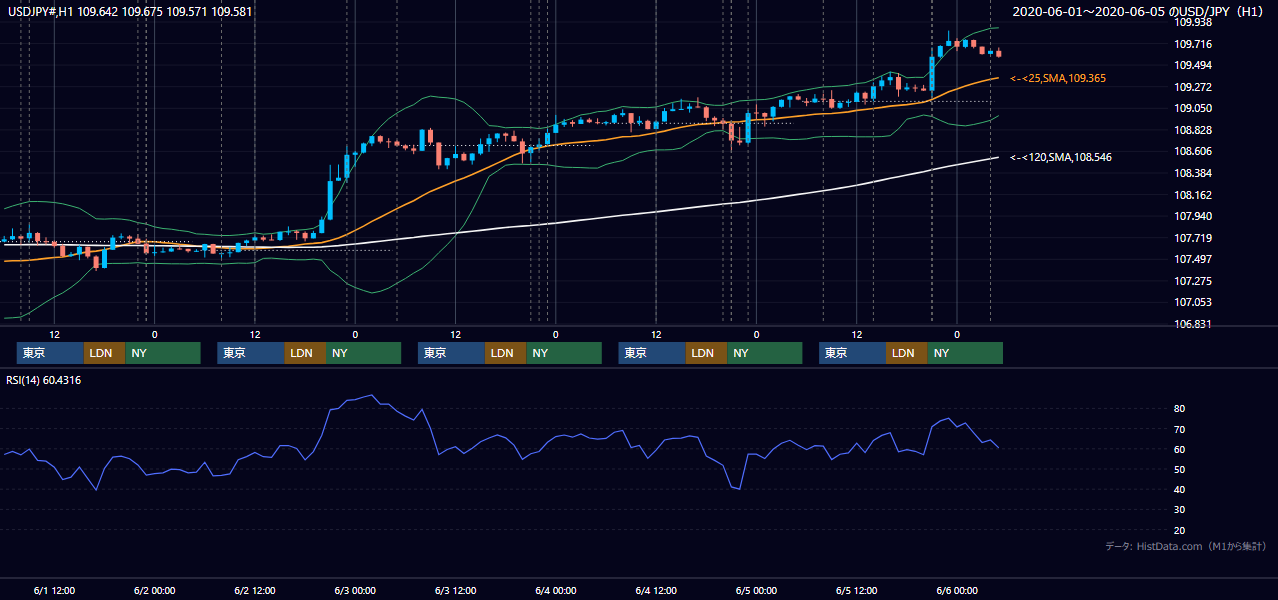This screenshot has height=600, width=1278.
Task: Click the 2020-06-01～2020-06-05 USD/JPY (H1) chart title
Action: [1139, 12]
